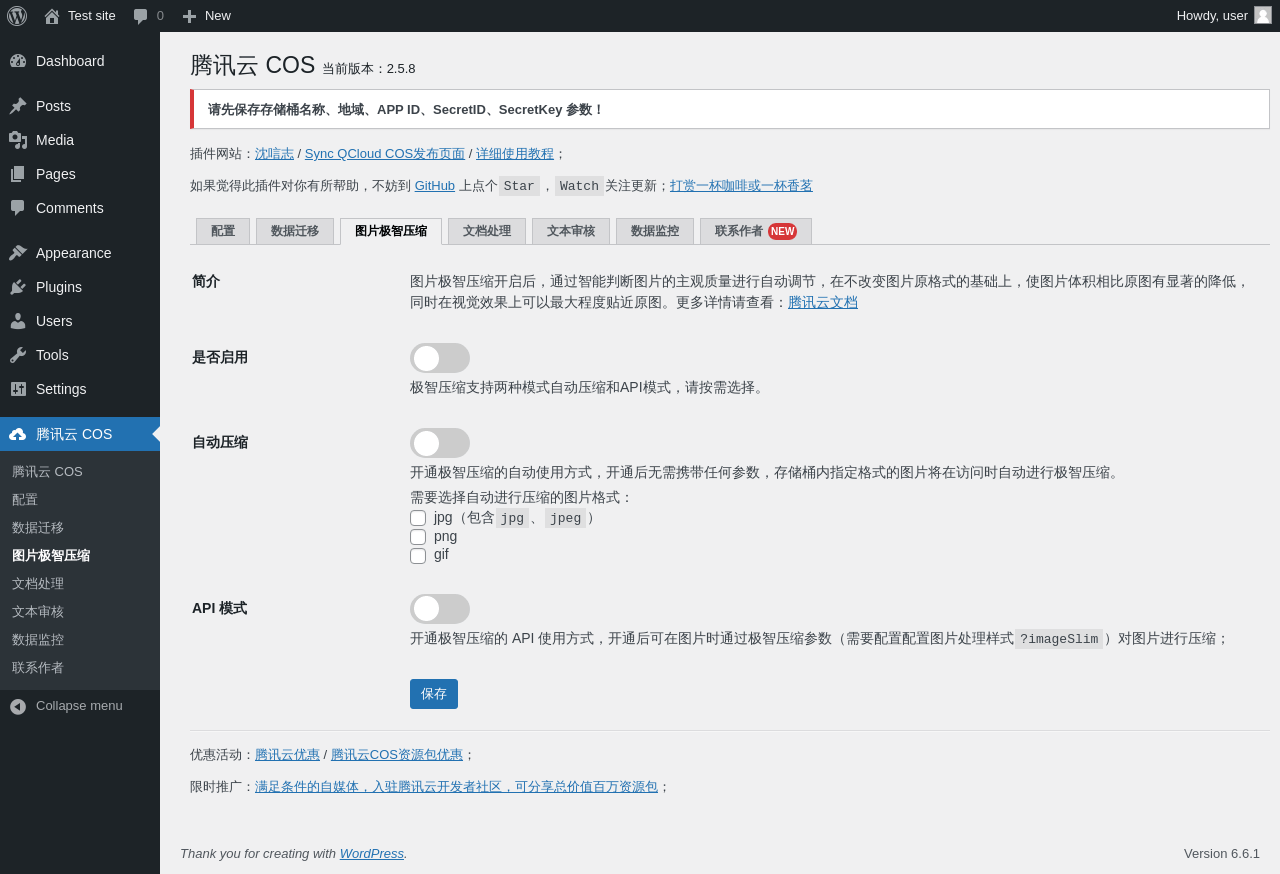Click the WordPress footer link

(x=372, y=854)
